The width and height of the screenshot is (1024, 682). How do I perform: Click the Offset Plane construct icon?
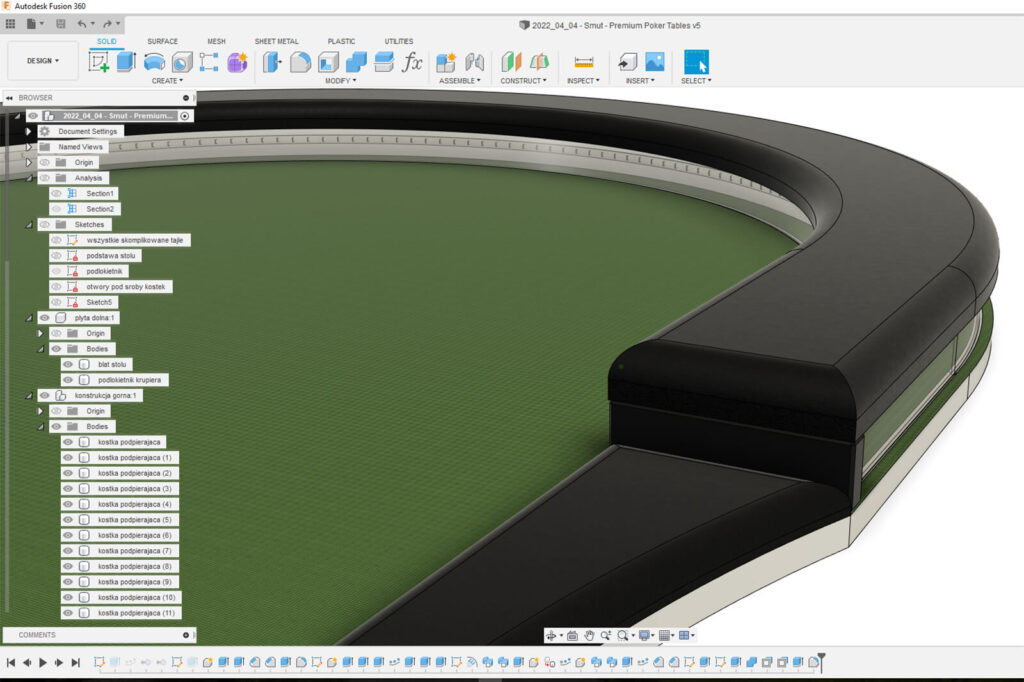click(511, 62)
